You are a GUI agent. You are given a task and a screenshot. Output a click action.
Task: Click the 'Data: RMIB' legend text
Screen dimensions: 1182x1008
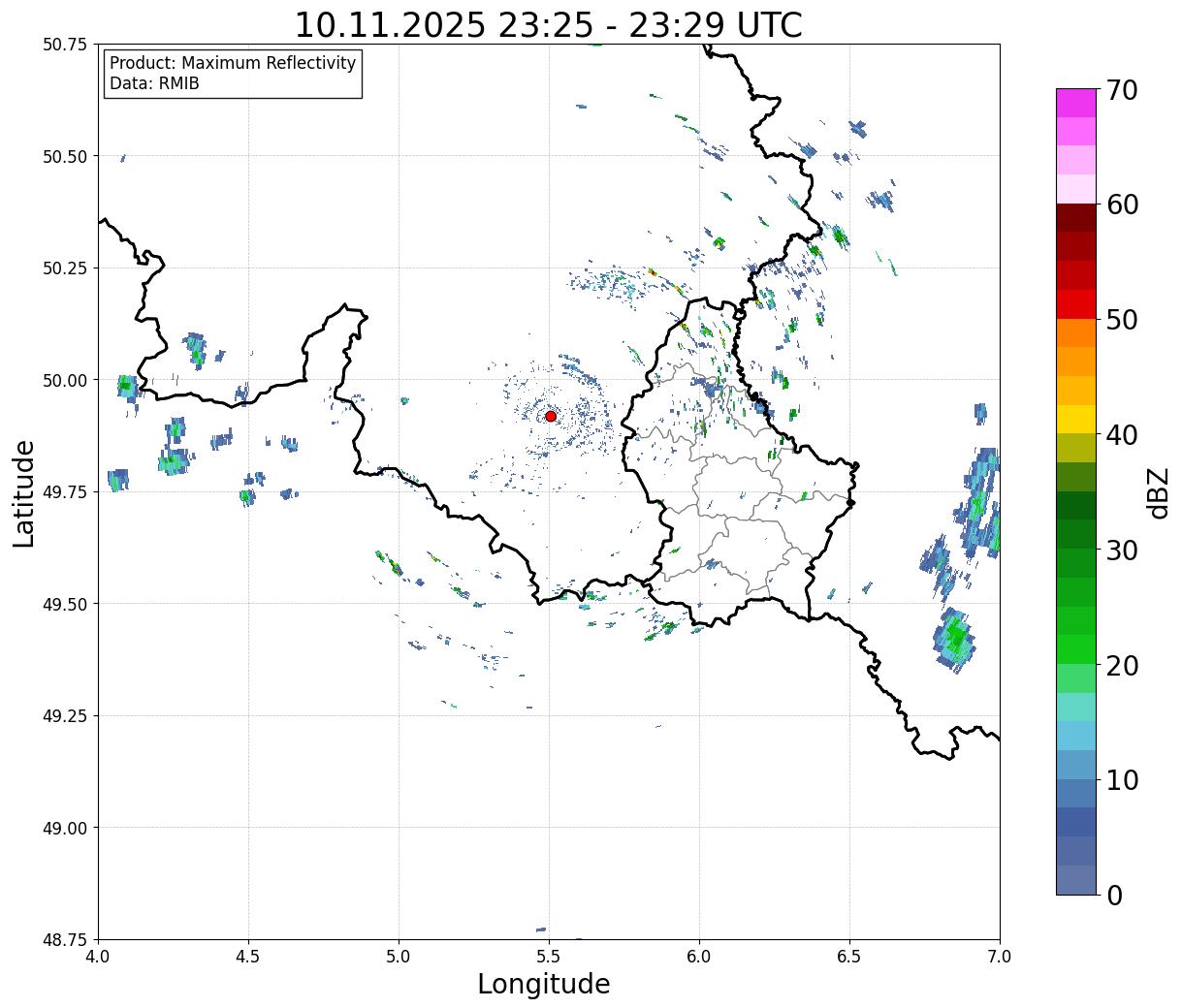pos(154,83)
